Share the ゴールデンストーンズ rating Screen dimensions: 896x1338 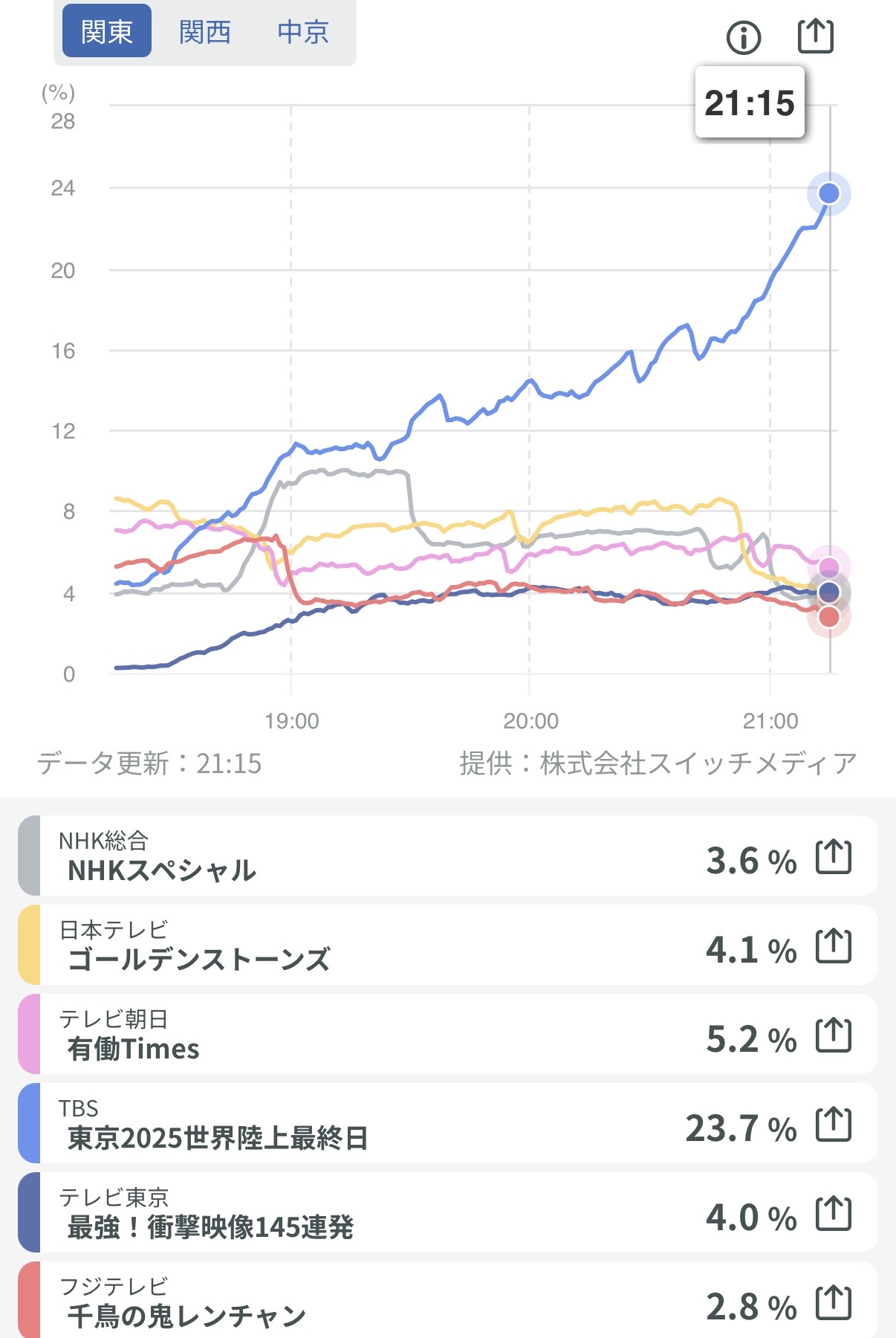point(834,946)
